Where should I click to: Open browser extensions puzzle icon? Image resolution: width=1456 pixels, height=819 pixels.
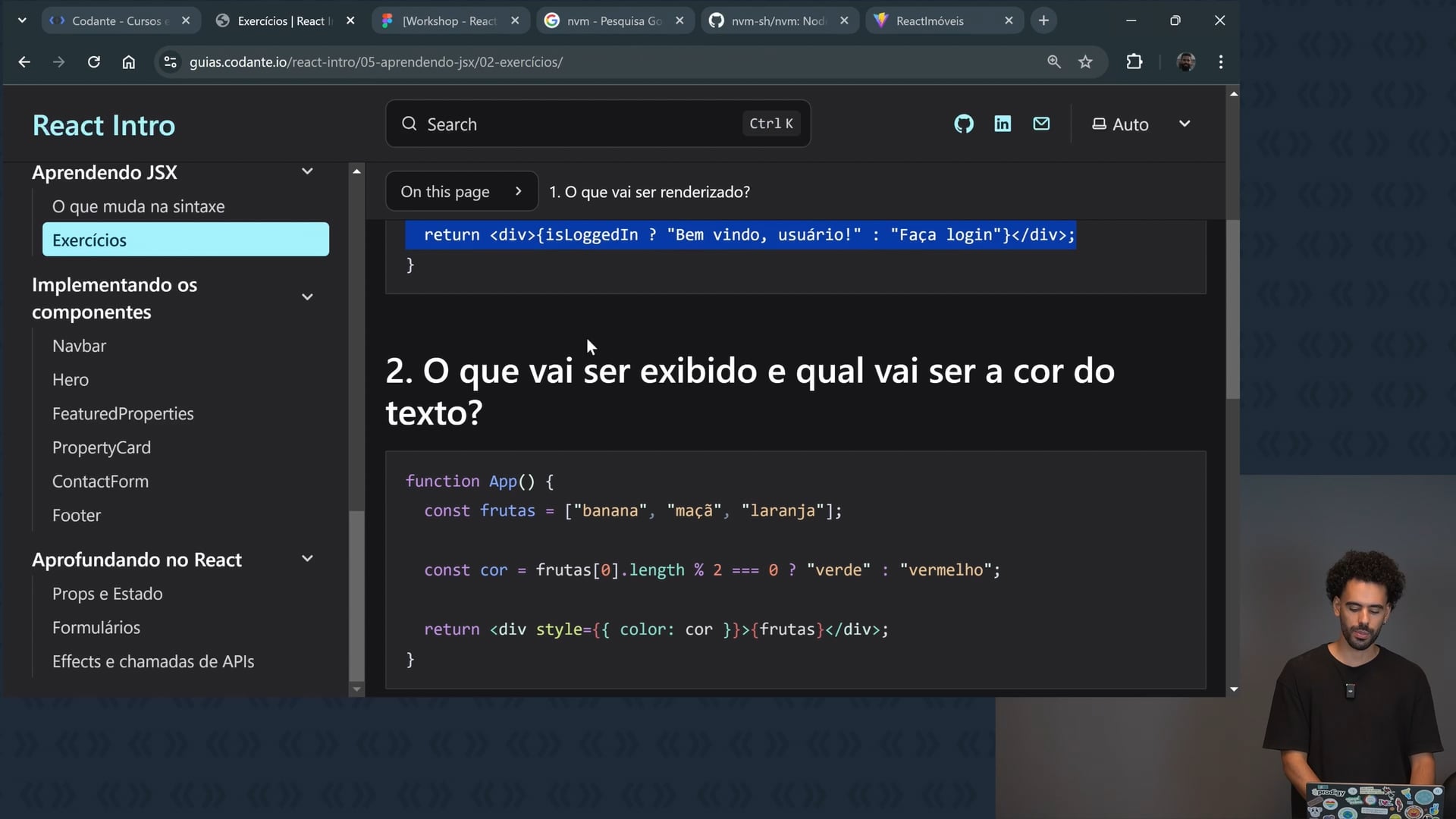(1134, 62)
